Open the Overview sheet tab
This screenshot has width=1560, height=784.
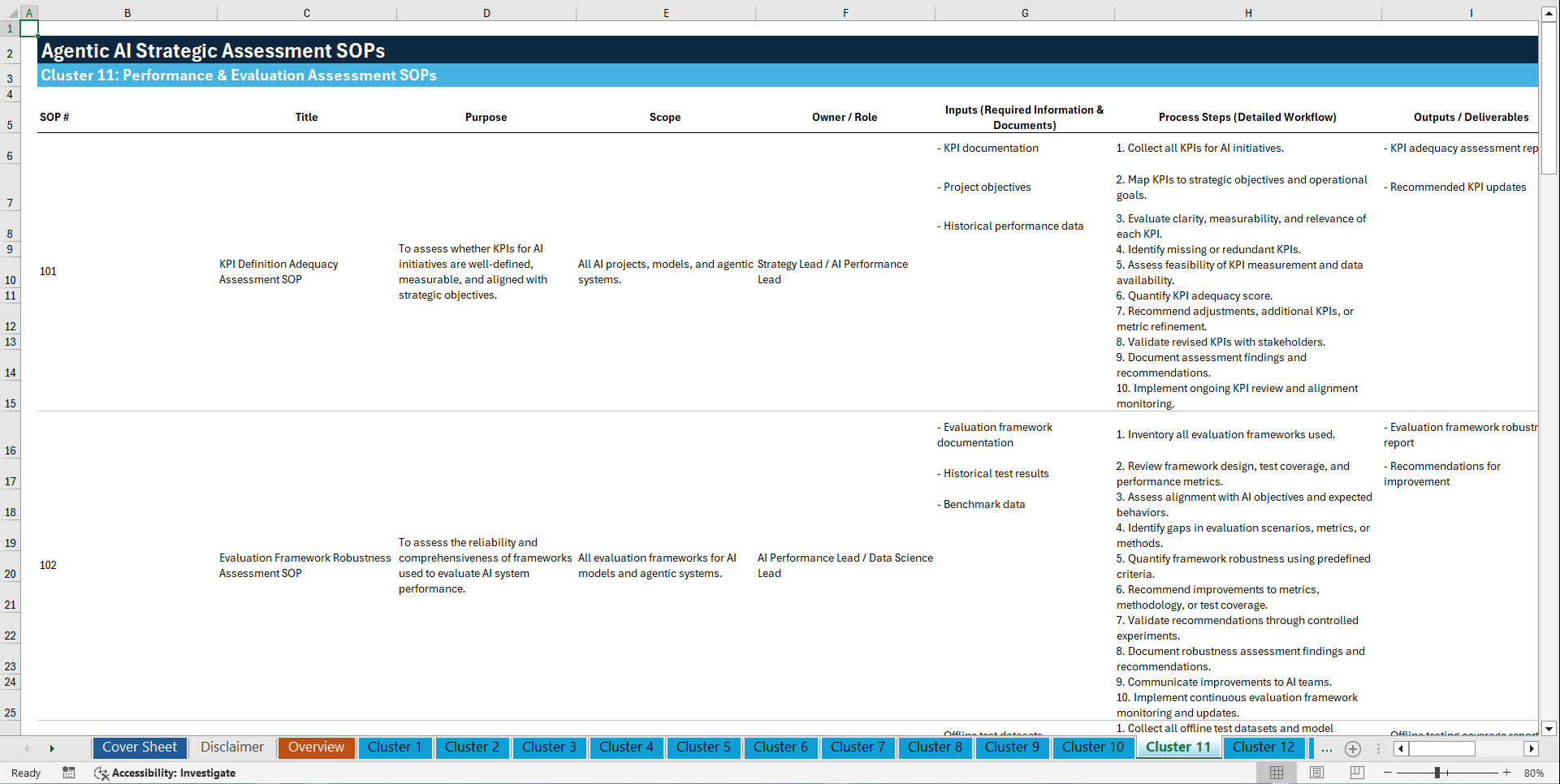pos(316,747)
